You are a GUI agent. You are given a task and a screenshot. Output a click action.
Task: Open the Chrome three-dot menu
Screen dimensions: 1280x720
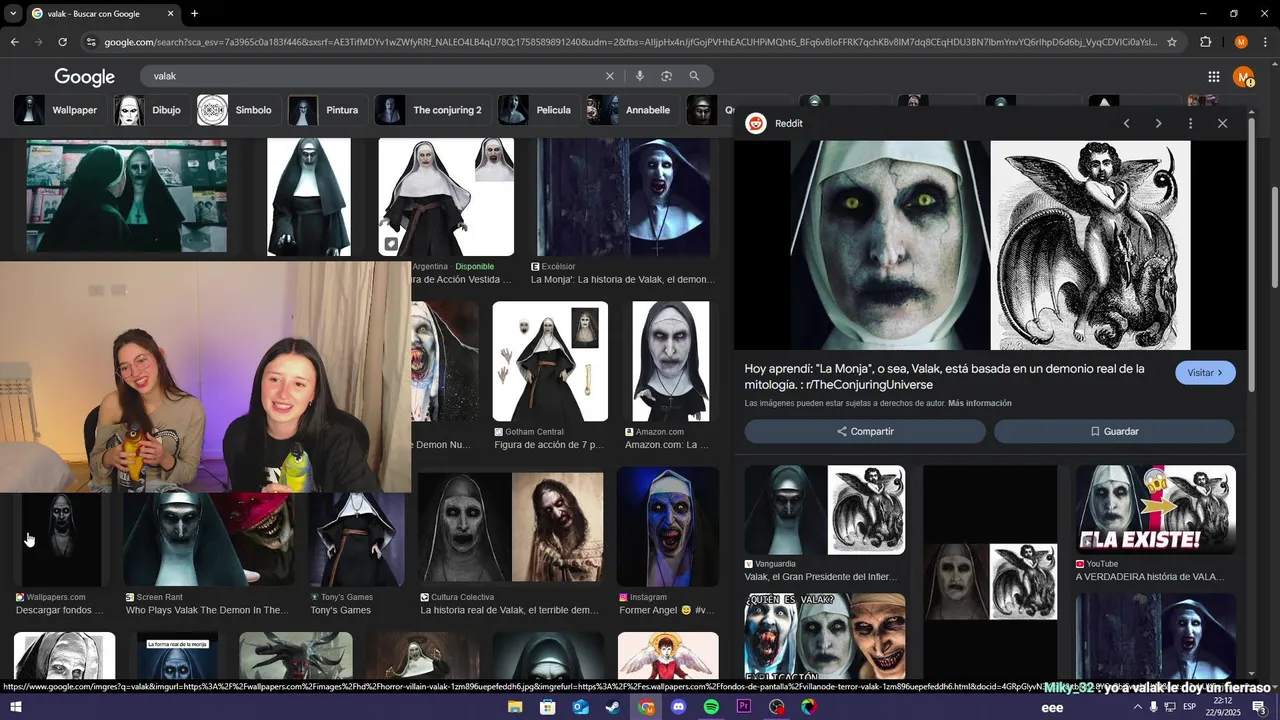click(1265, 42)
